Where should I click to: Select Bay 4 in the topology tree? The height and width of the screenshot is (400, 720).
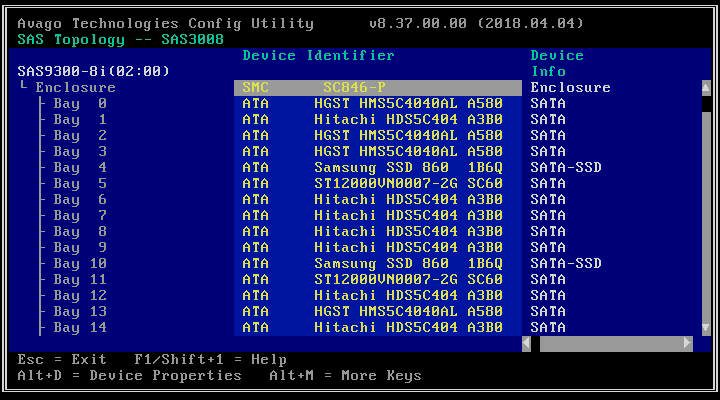(80, 168)
